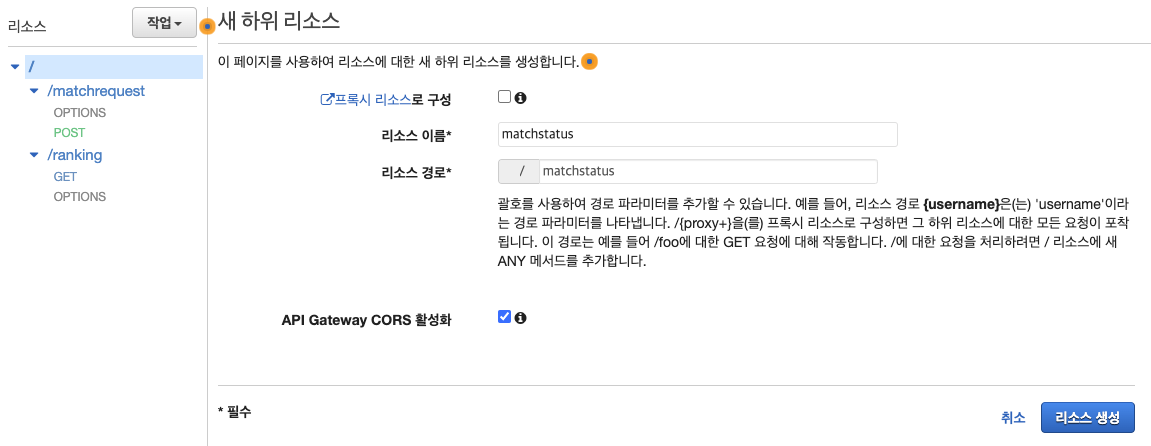Select GET method under /ranking
Viewport: 1151px width, 446px height.
point(65,177)
